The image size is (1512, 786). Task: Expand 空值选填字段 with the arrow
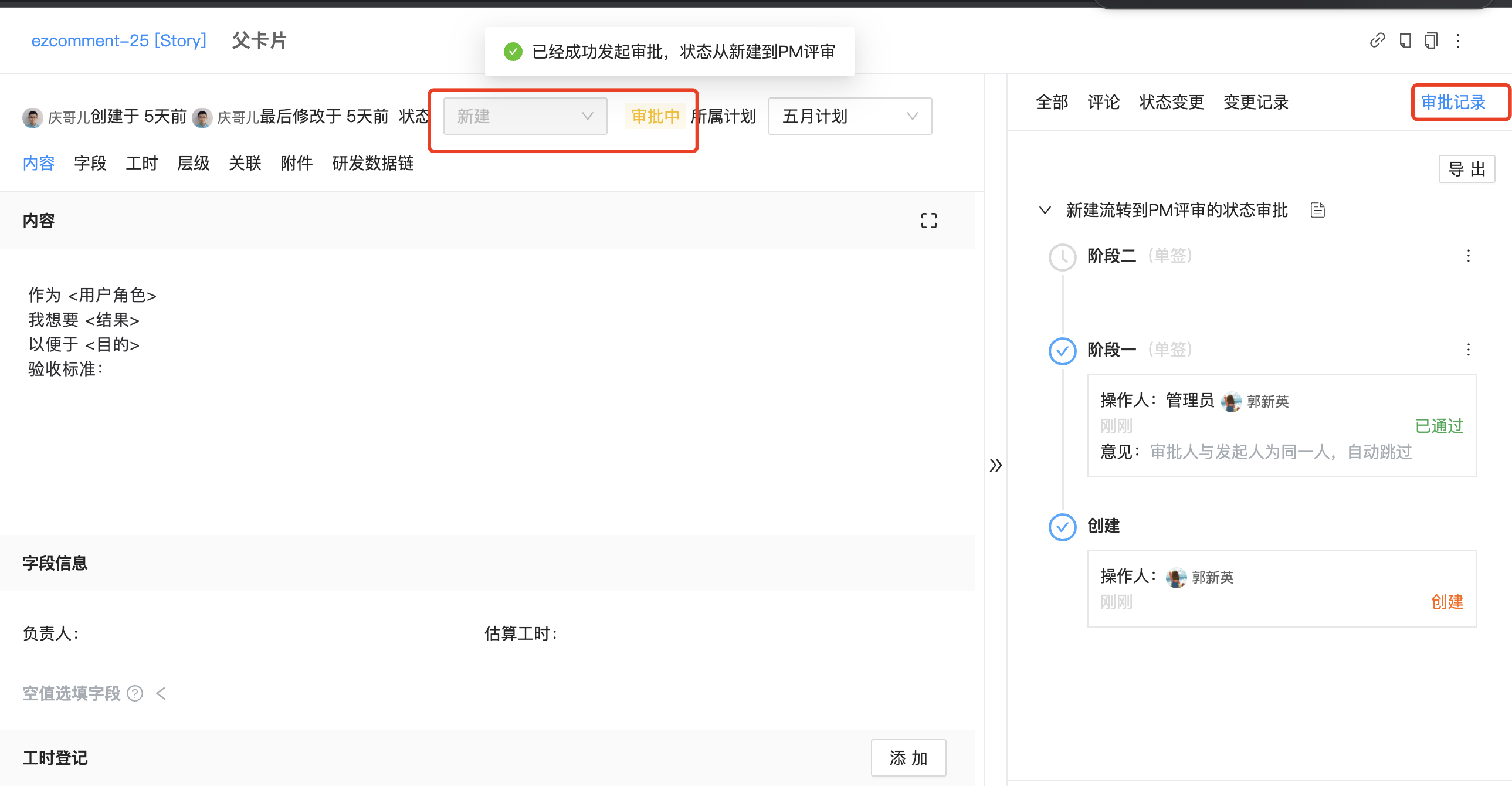tap(161, 693)
